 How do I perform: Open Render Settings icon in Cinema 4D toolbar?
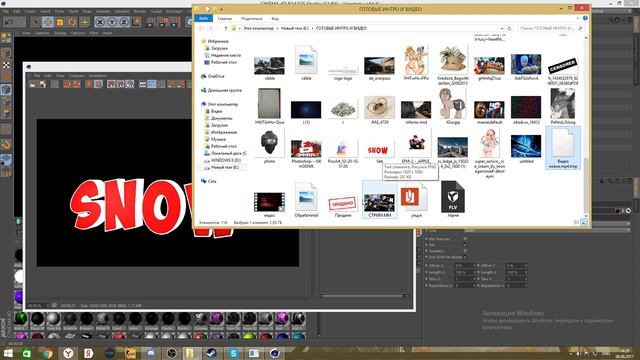coord(176,22)
